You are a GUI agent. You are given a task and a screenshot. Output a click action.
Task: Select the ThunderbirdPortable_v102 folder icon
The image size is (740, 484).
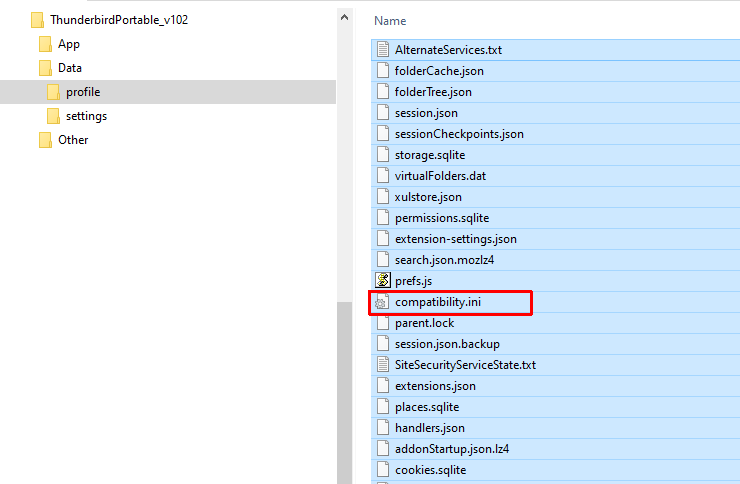[x=37, y=20]
